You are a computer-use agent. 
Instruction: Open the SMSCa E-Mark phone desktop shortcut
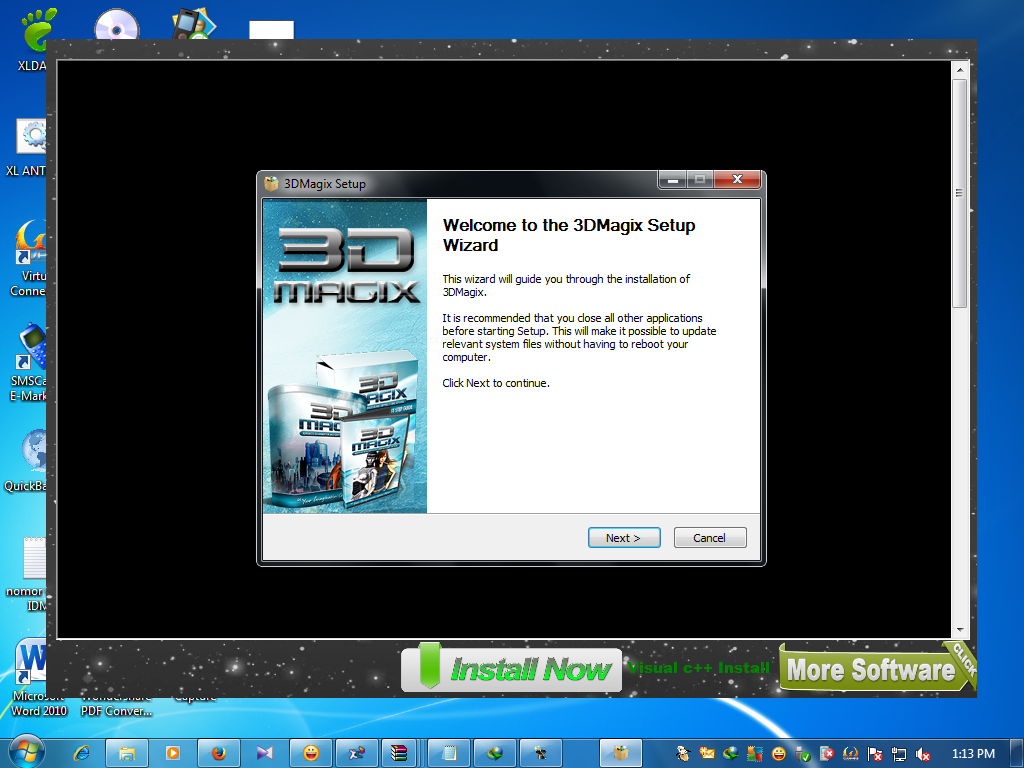[x=27, y=362]
